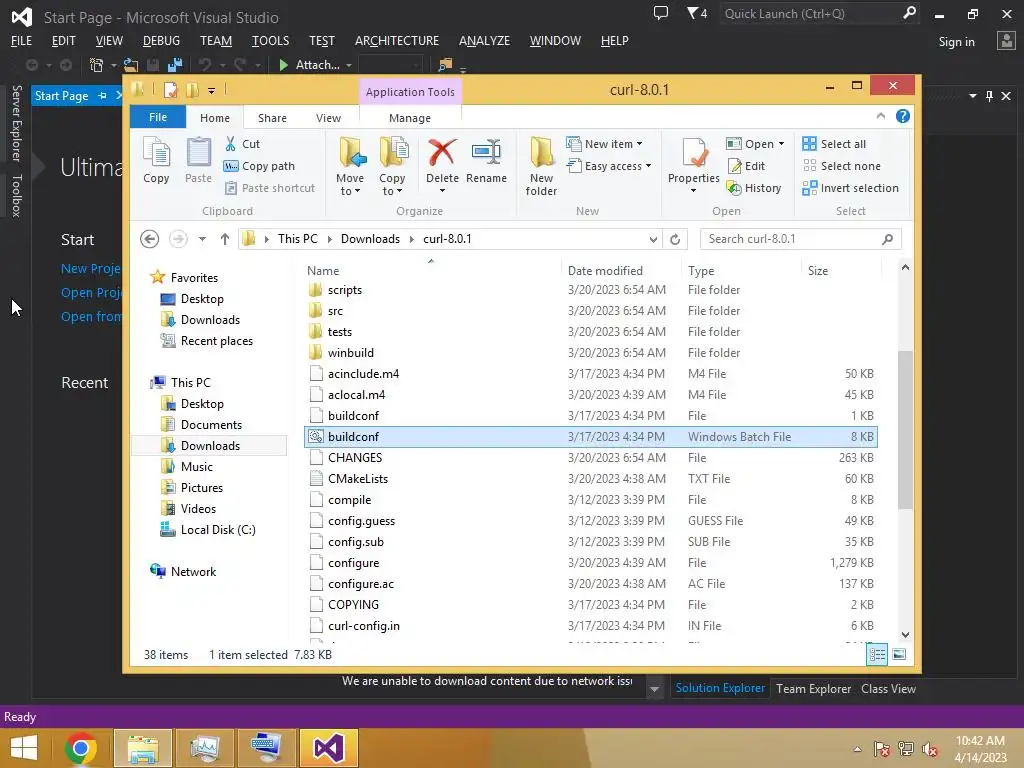Go back with Explorer back arrow

150,239
